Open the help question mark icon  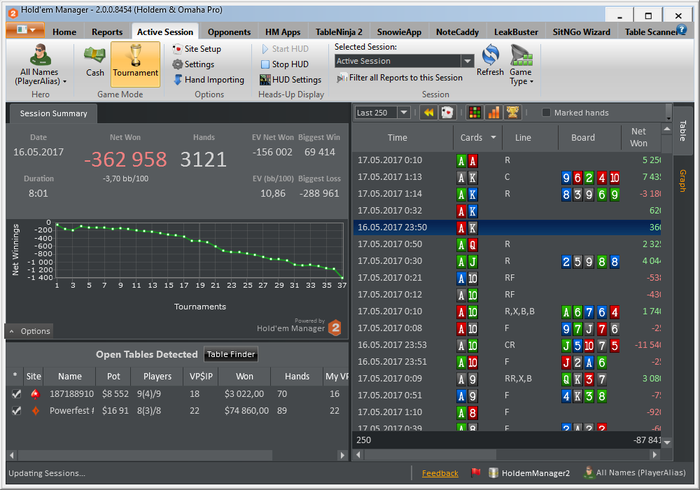[681, 29]
